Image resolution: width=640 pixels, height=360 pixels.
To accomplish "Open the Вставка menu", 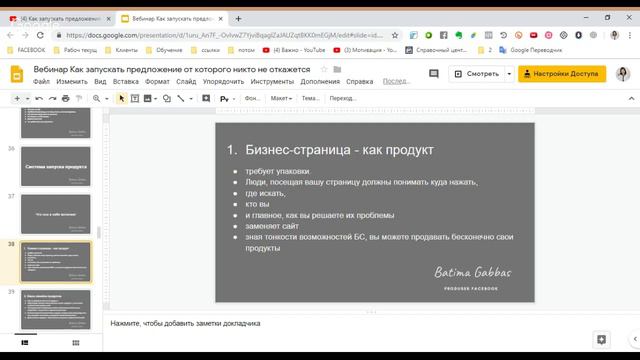I will tap(126, 82).
